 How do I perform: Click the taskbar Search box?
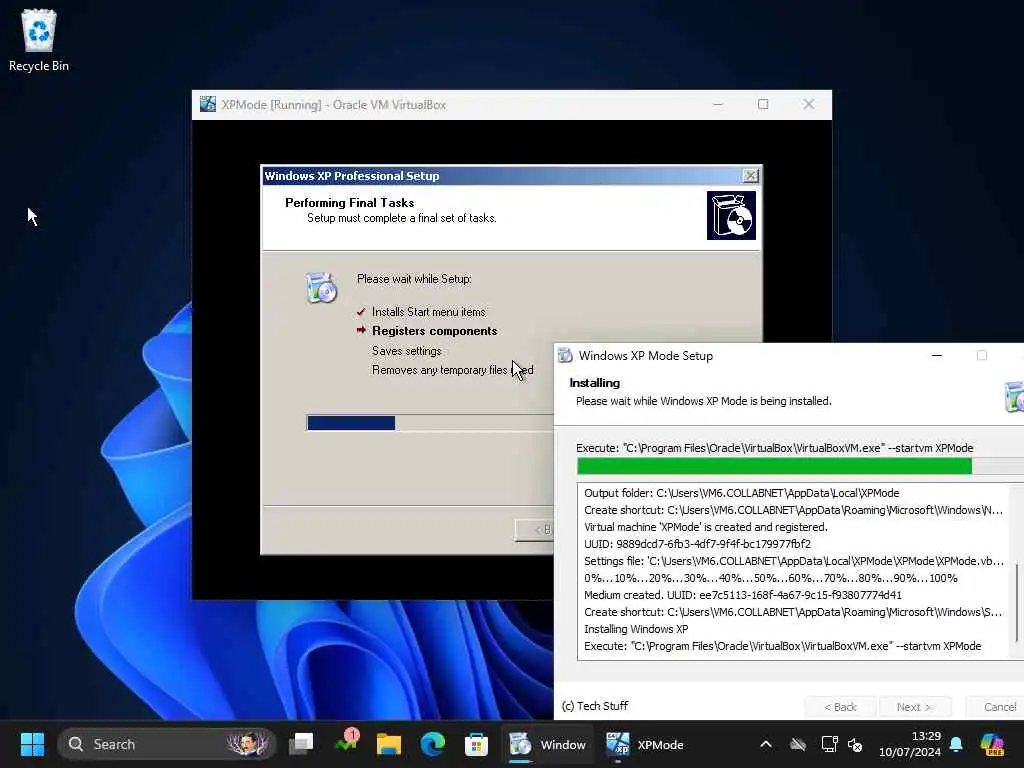[167, 744]
